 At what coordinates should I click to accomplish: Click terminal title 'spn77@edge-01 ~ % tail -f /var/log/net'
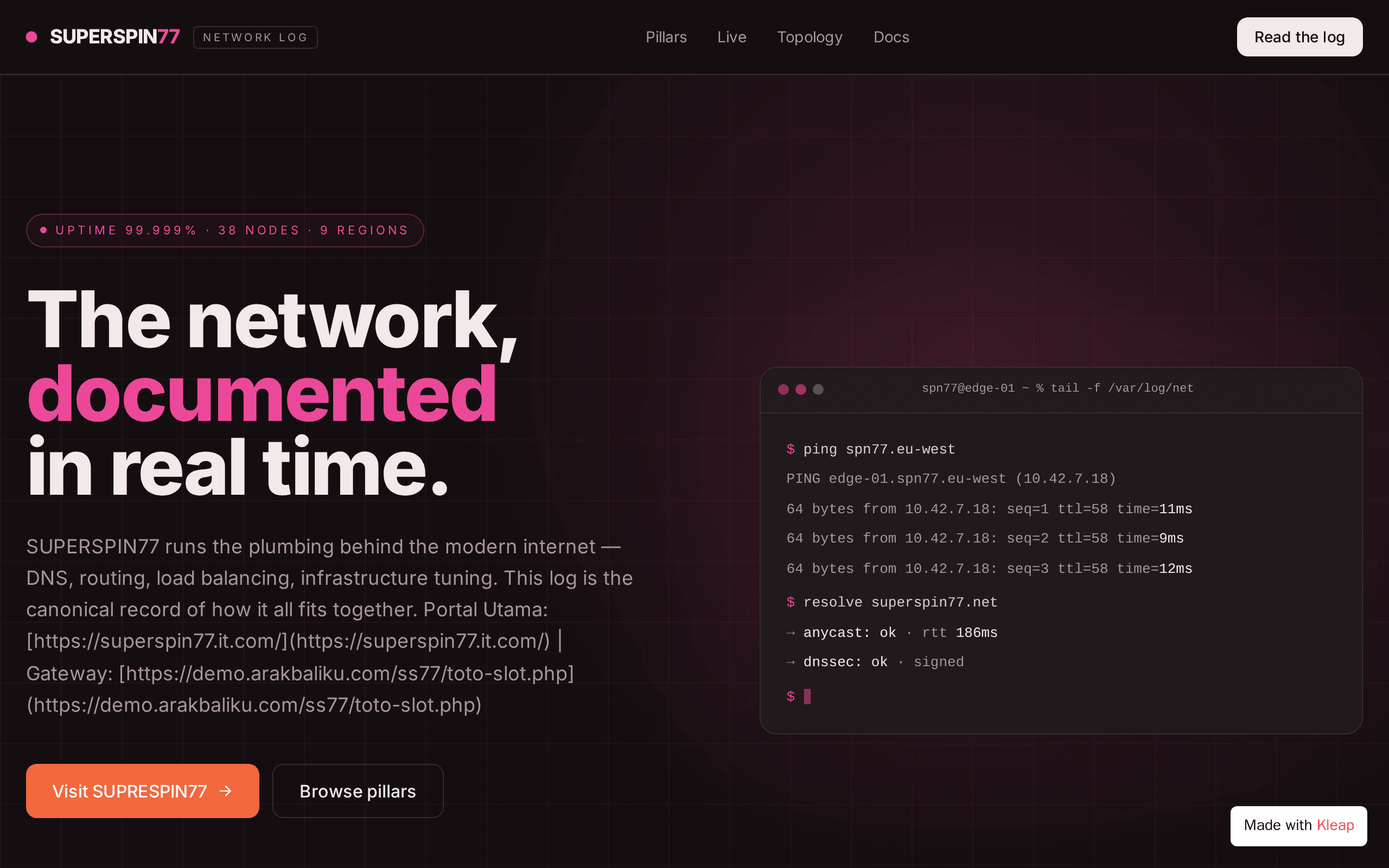click(x=1057, y=388)
